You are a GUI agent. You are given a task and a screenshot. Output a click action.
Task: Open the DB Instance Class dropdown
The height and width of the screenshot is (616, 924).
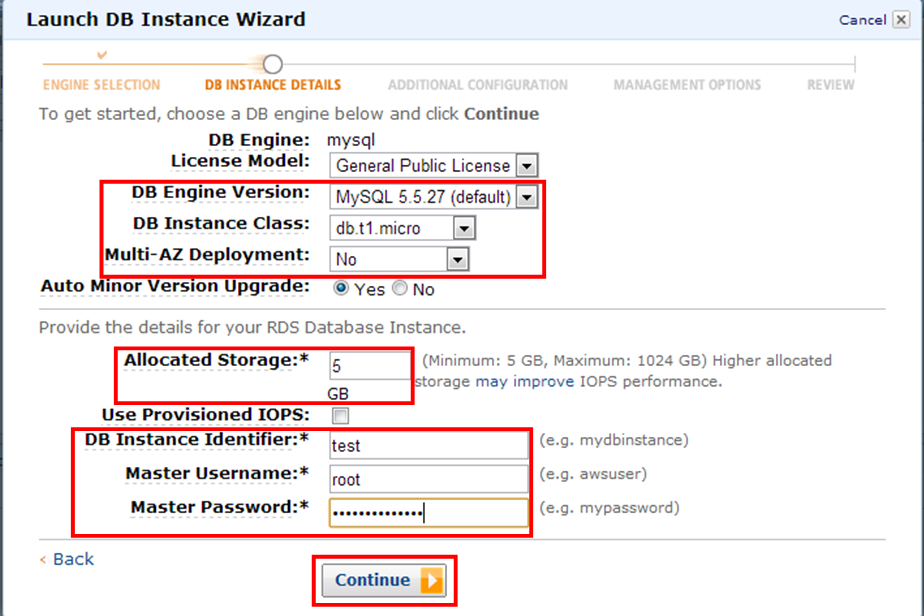pos(402,228)
